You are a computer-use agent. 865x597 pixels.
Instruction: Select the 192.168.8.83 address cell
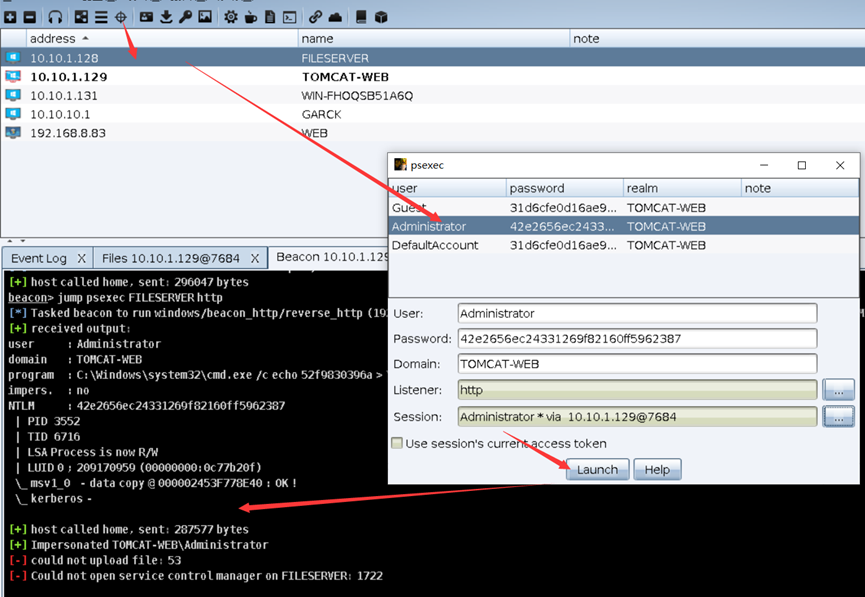(x=68, y=133)
